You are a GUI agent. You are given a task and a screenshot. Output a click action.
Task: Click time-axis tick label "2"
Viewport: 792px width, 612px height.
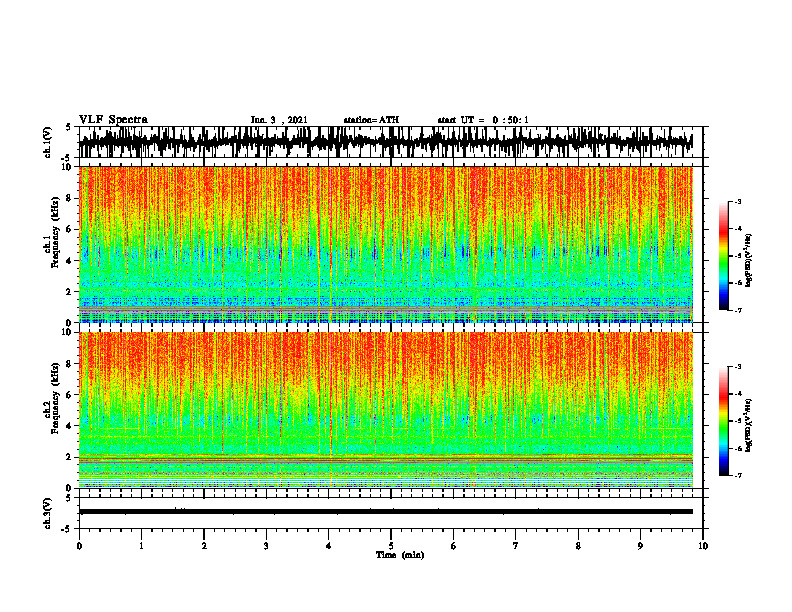(204, 546)
